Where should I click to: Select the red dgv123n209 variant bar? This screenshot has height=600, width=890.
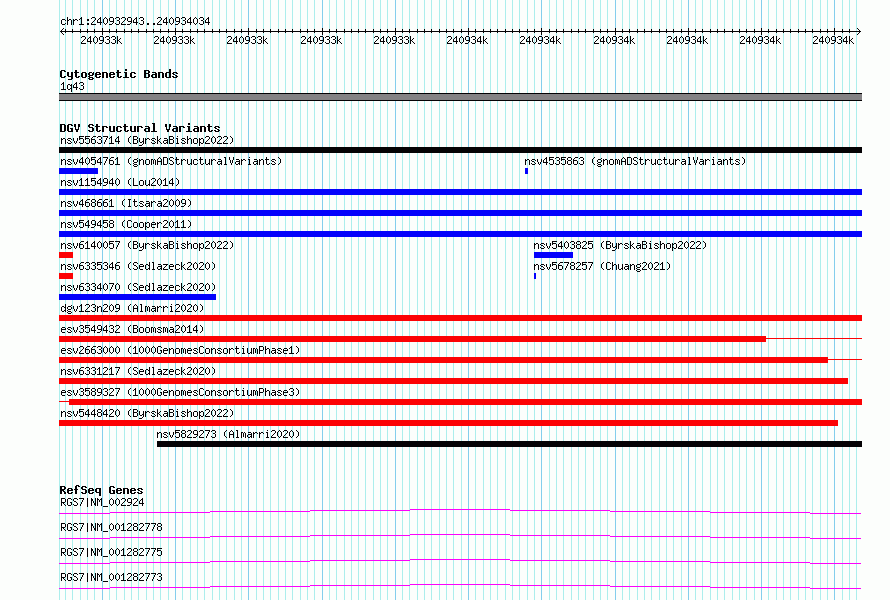coord(460,318)
